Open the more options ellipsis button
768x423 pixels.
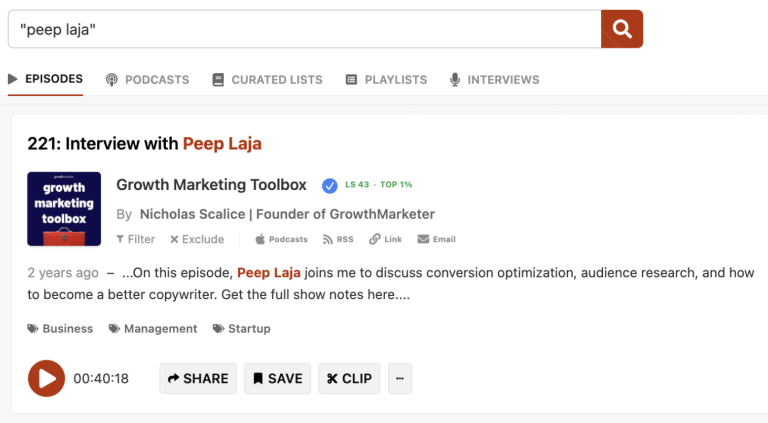click(x=400, y=378)
